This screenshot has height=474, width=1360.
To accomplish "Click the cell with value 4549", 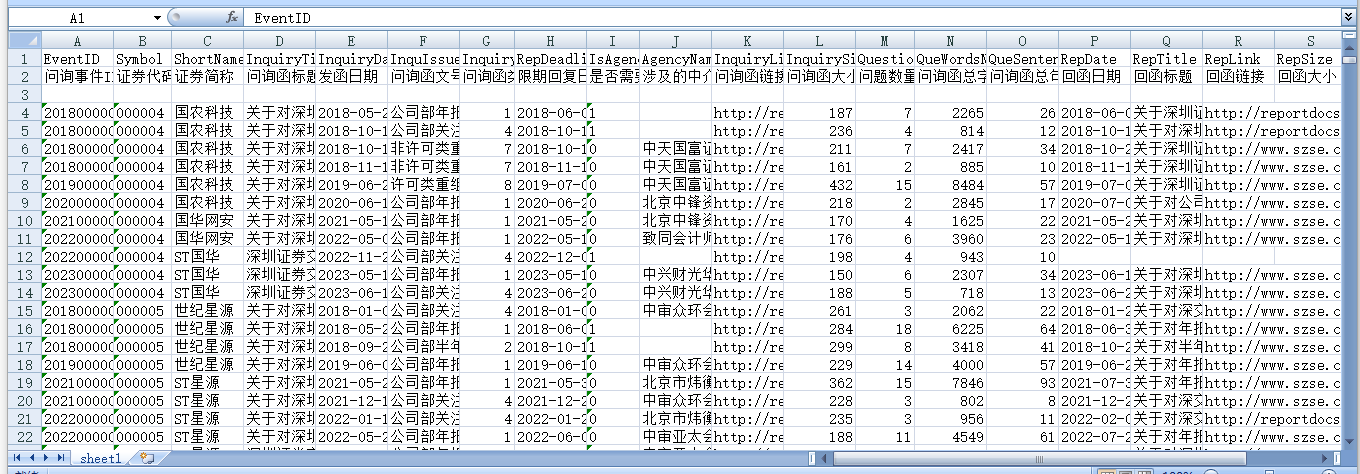I will click(950, 437).
